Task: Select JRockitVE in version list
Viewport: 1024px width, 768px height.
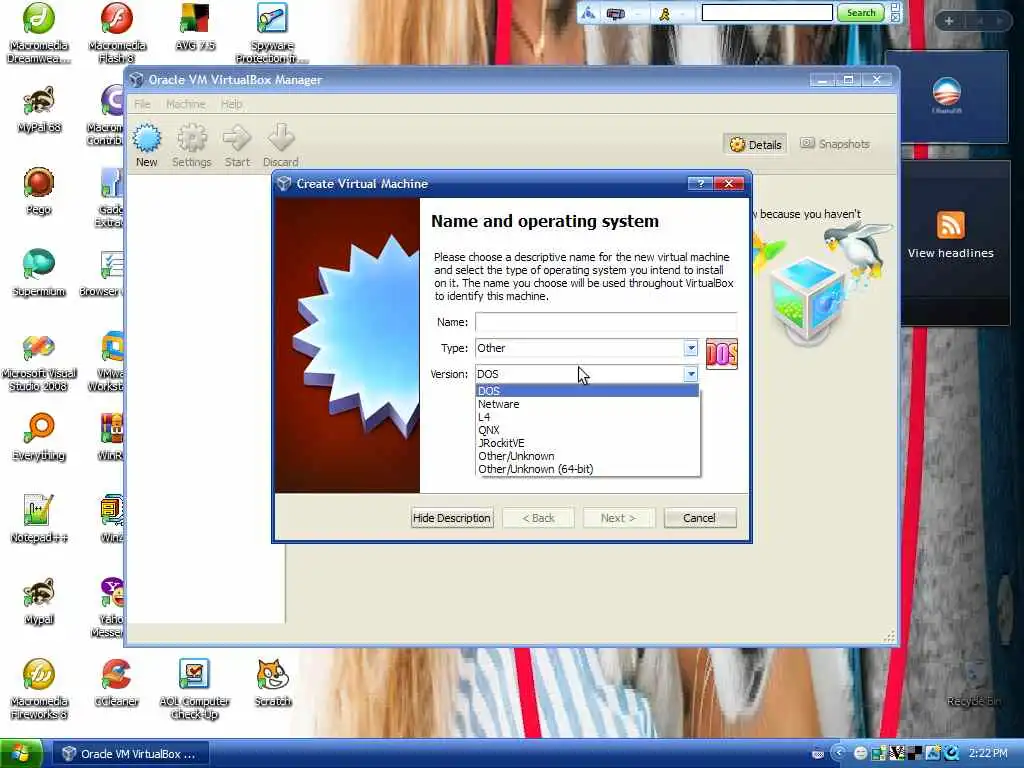Action: click(587, 443)
